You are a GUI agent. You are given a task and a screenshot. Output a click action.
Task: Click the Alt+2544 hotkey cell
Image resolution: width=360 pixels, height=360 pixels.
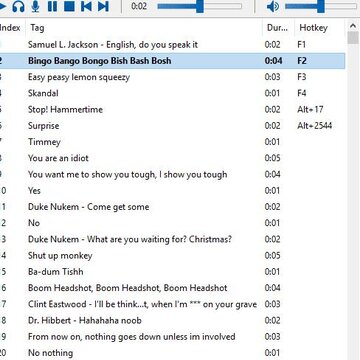point(315,126)
